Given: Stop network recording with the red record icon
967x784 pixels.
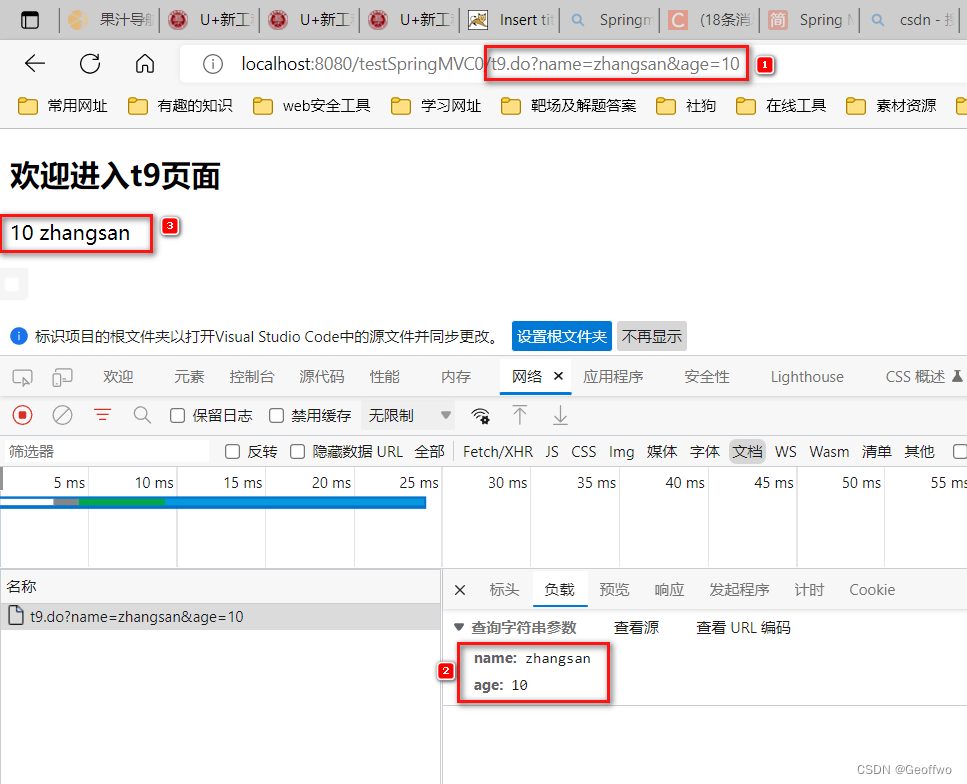Looking at the screenshot, I should pos(21,414).
